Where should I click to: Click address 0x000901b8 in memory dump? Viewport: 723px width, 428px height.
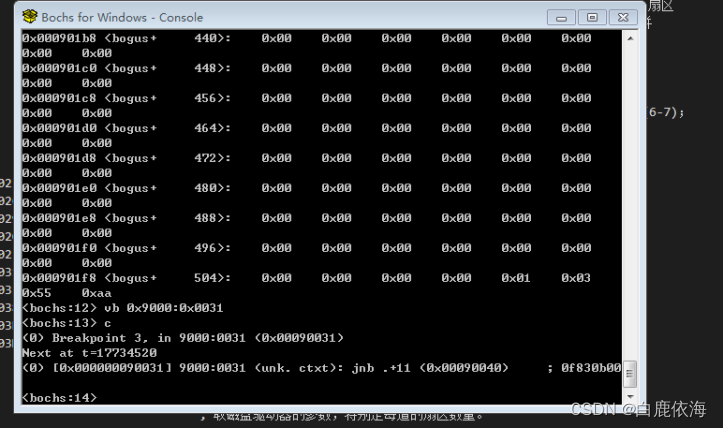click(x=59, y=38)
